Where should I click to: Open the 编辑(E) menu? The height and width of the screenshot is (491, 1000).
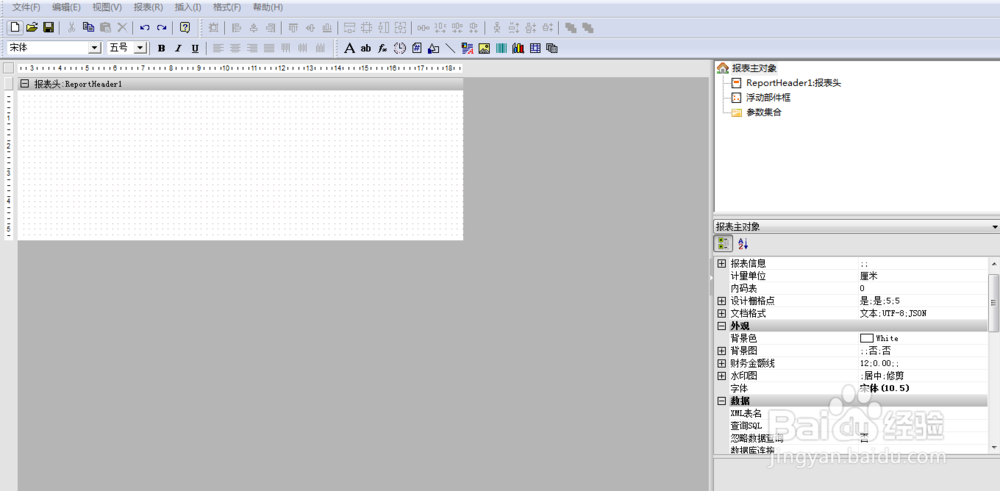click(x=66, y=8)
